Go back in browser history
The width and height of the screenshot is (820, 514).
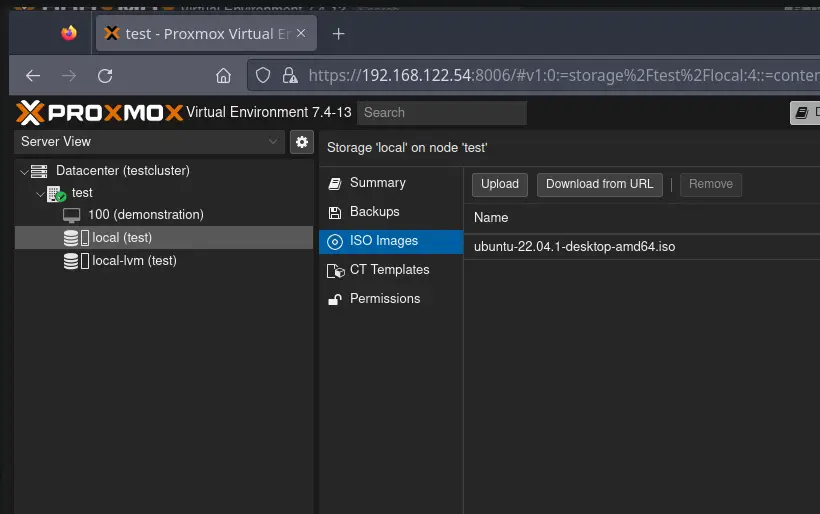pos(33,76)
